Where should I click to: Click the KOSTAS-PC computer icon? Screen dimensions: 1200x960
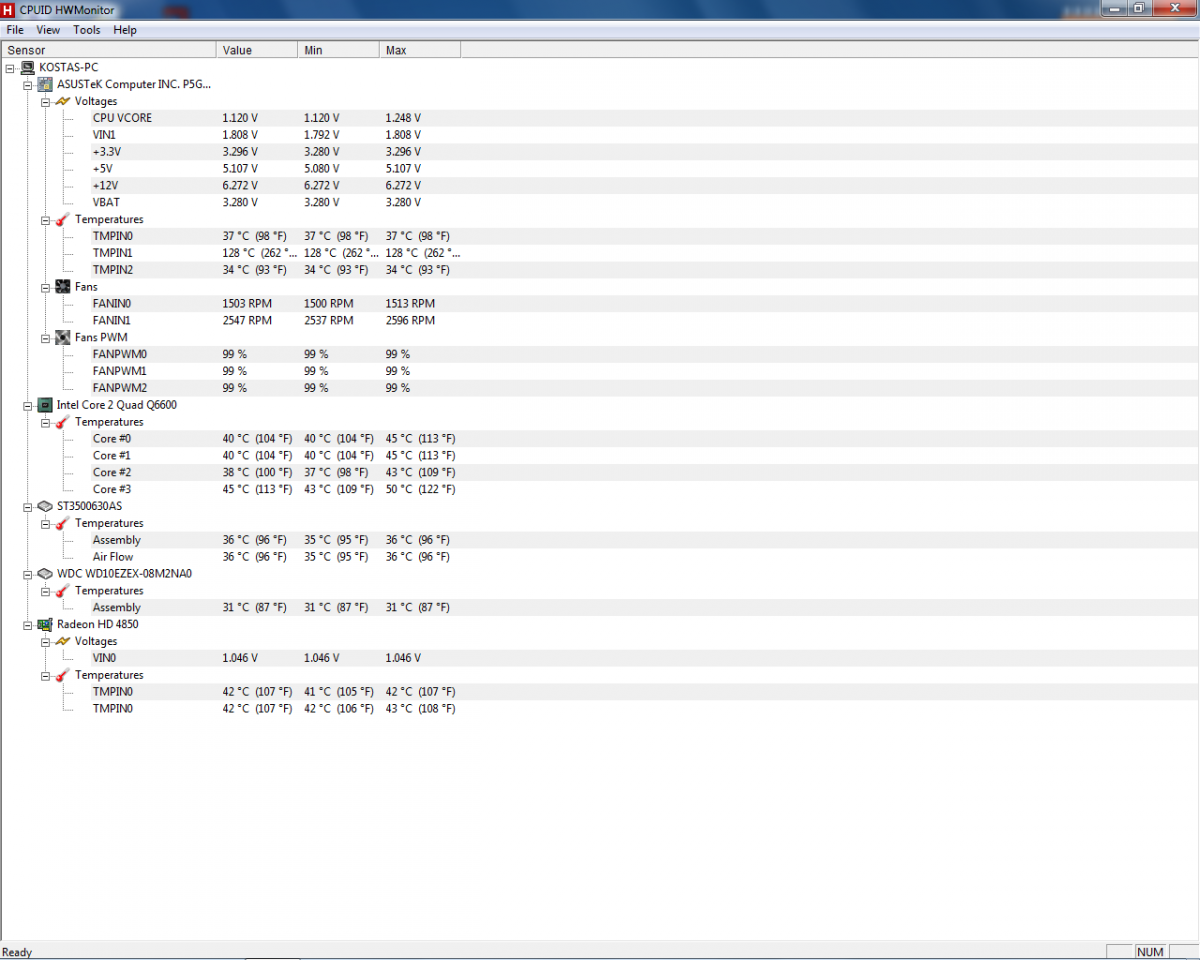click(27, 68)
